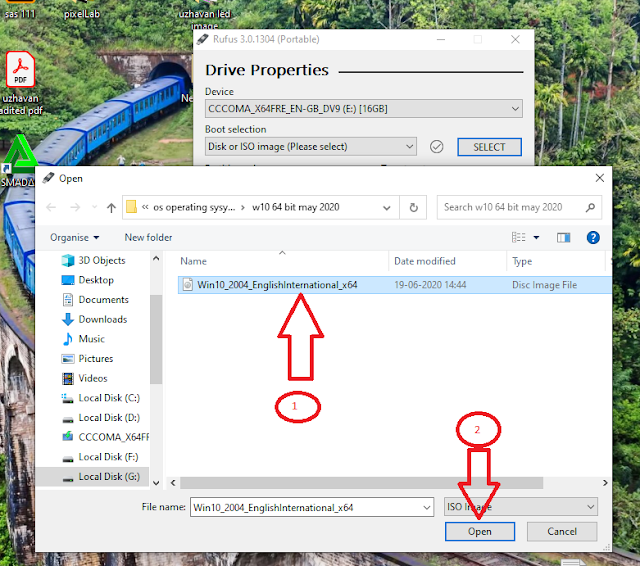This screenshot has width=640, height=566.
Task: Open Videos in navigation pane
Action: tap(93, 378)
